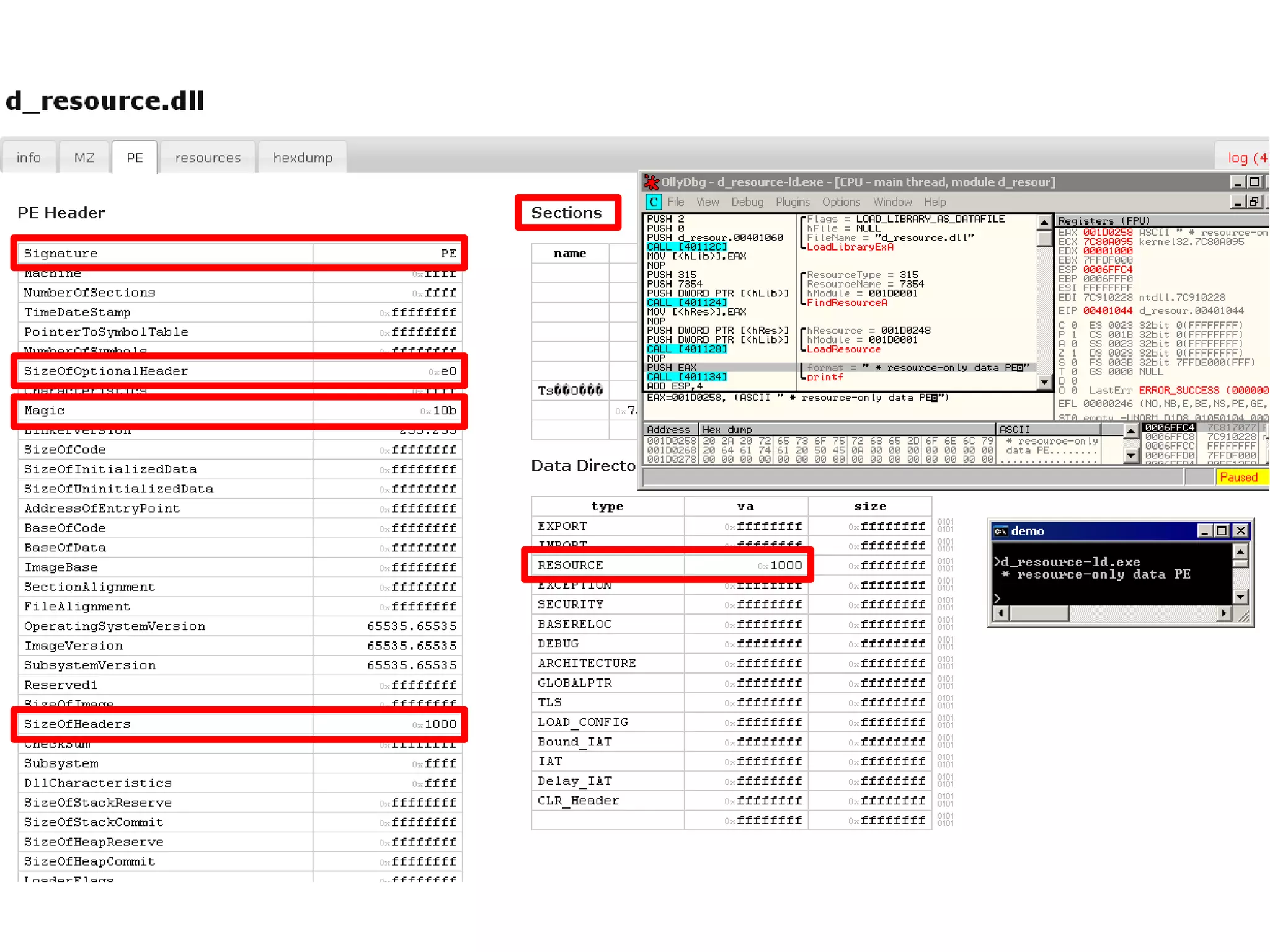Click the binary 0101 icon beside CLR_Header row
This screenshot has width=1270, height=952.
point(945,801)
